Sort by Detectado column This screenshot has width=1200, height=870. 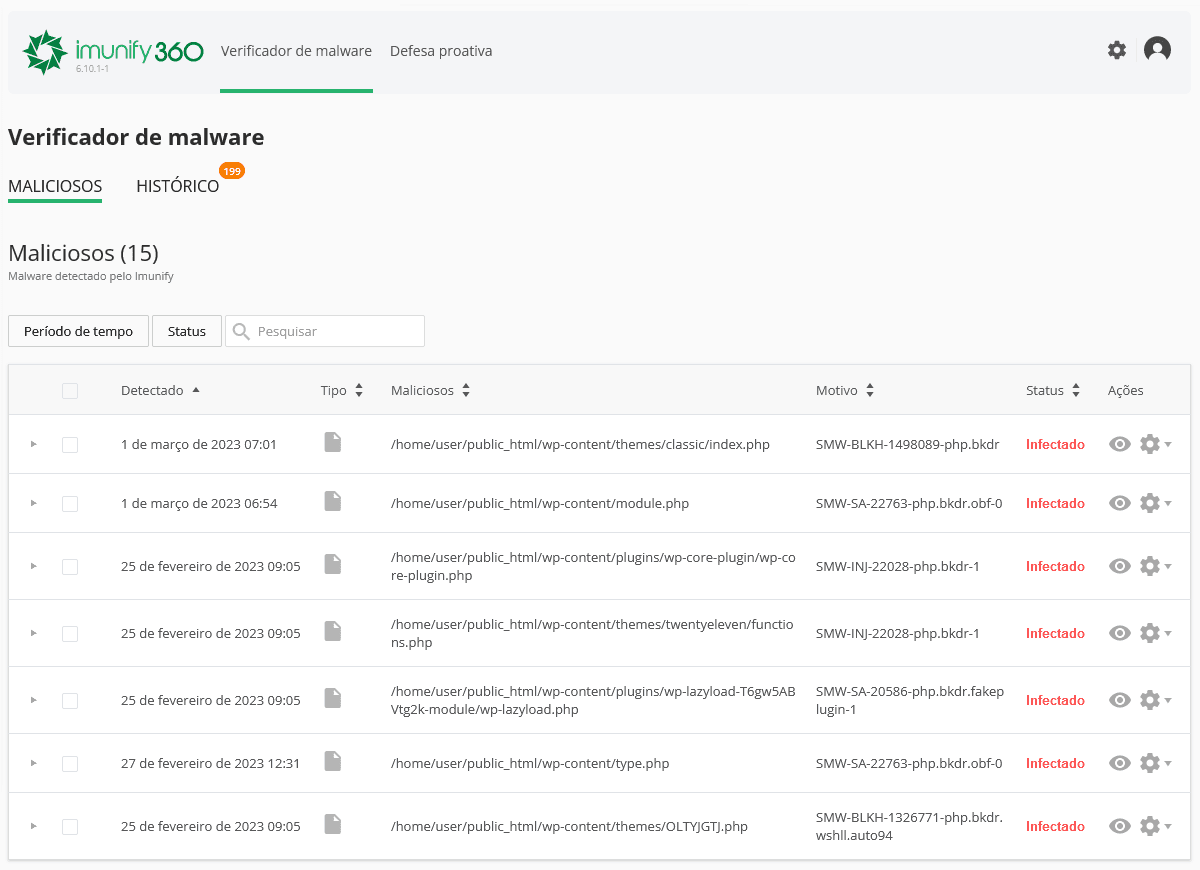coord(160,391)
